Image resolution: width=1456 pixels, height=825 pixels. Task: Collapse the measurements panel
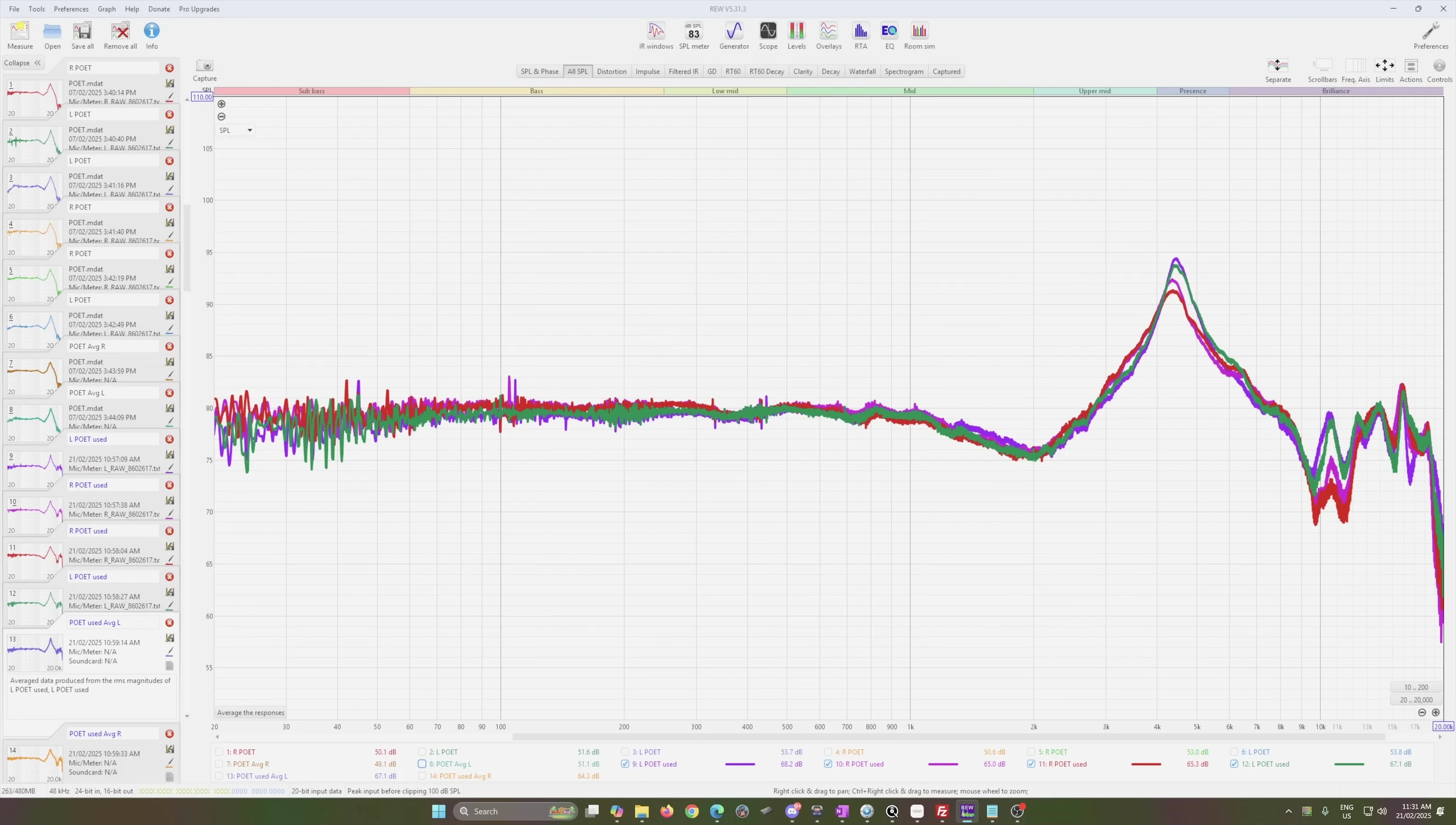(22, 63)
